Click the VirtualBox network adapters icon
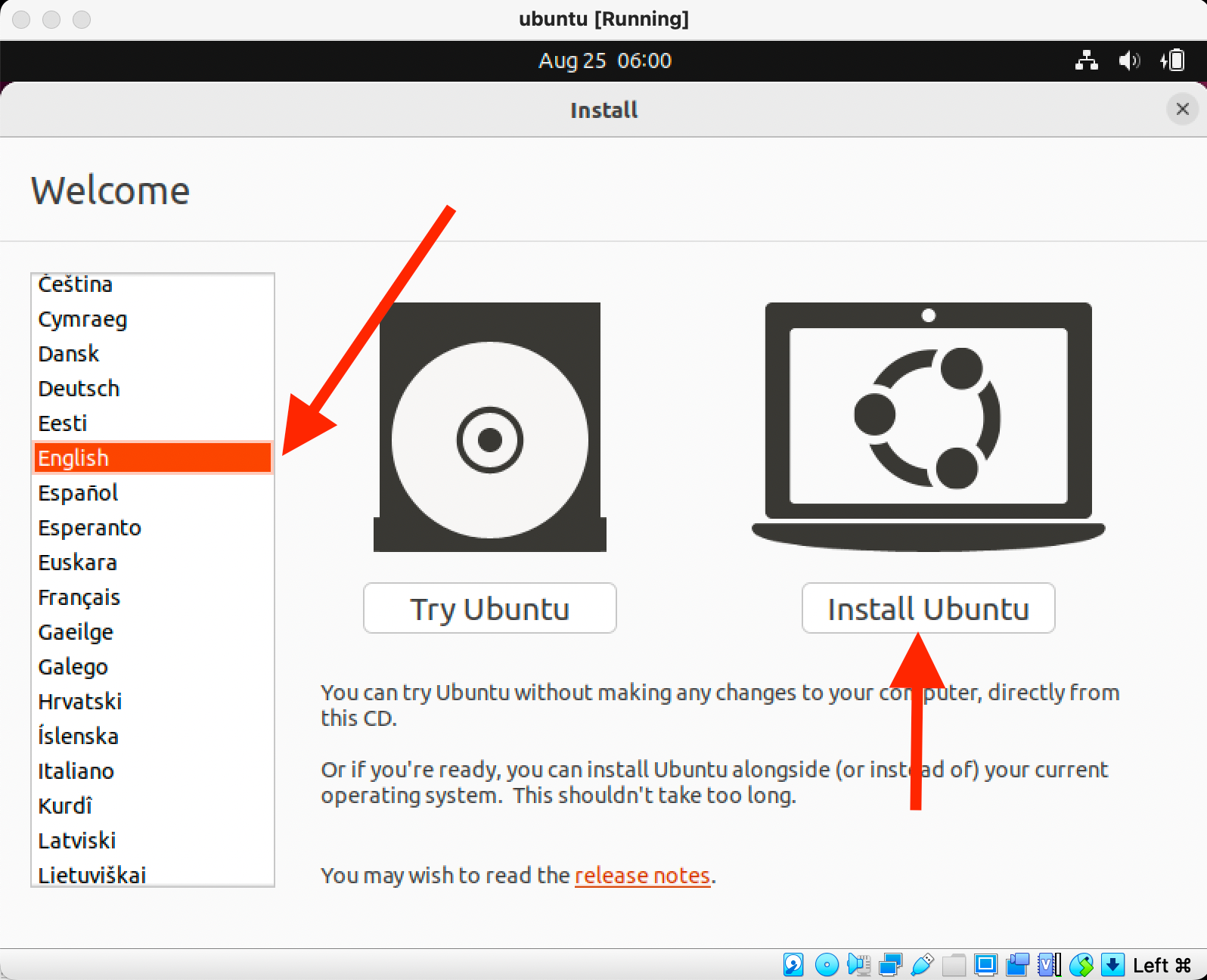1207x980 pixels. click(x=890, y=965)
